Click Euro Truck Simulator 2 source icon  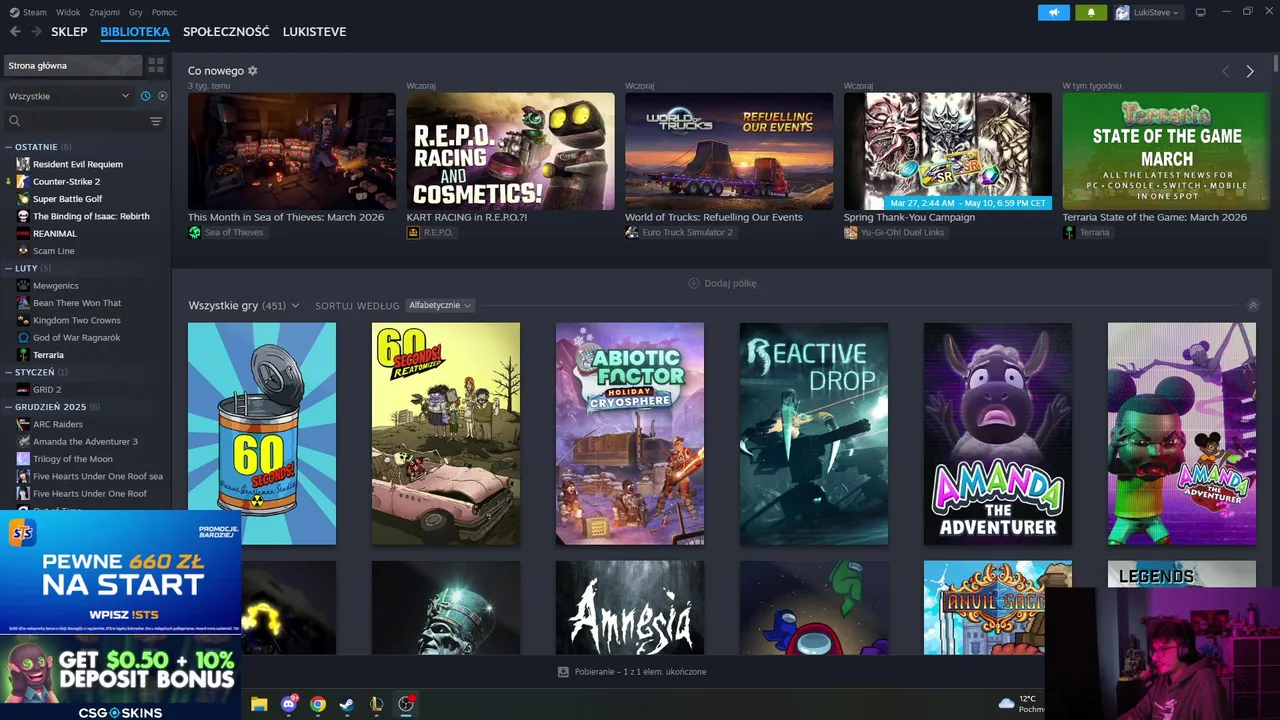[632, 232]
